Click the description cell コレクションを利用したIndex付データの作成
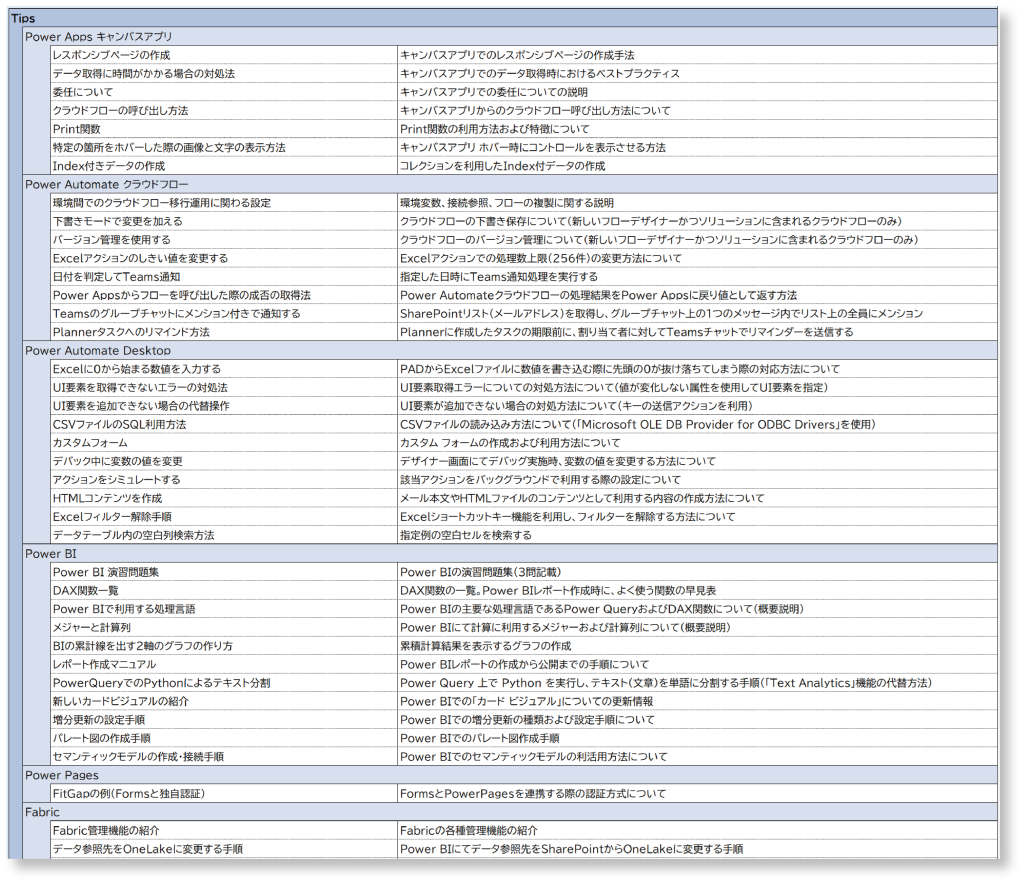This screenshot has height=884, width=1024. point(502,166)
